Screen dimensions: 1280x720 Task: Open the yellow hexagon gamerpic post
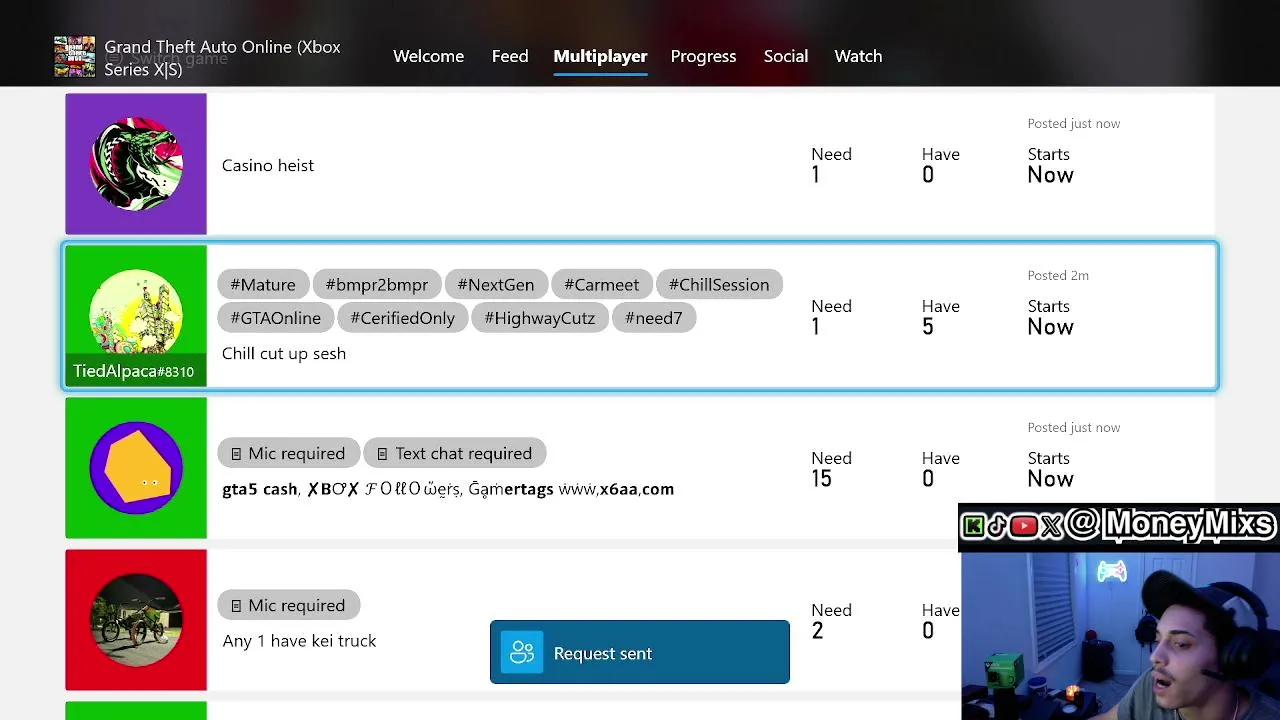(136, 468)
